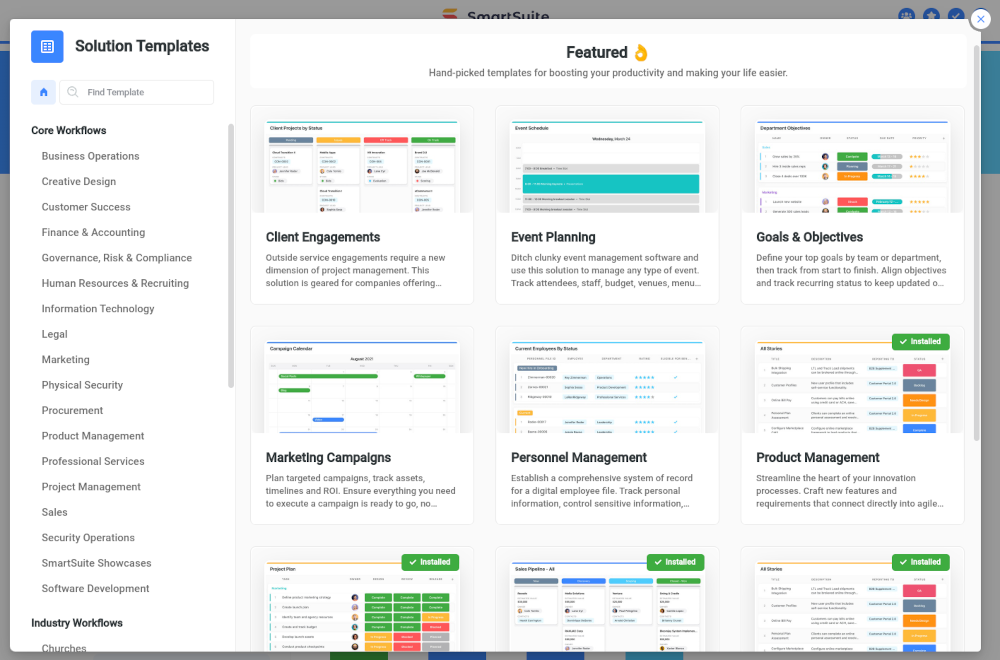Open Creative Design category
Image resolution: width=1000 pixels, height=660 pixels.
[79, 182]
